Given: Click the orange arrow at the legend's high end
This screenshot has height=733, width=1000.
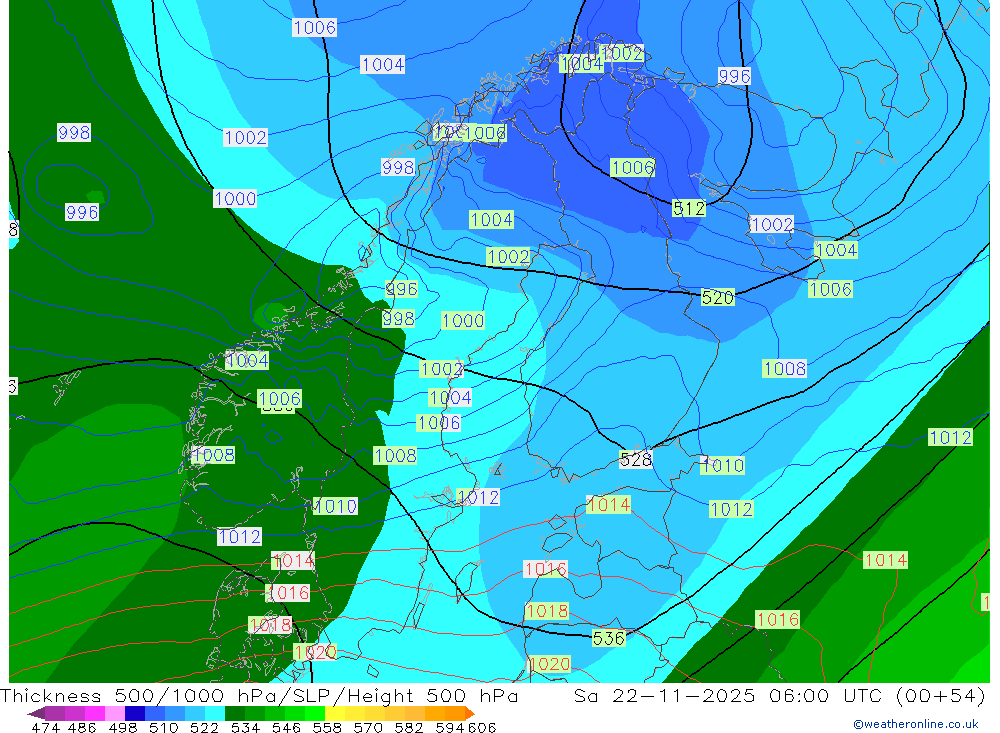Looking at the screenshot, I should [x=470, y=713].
